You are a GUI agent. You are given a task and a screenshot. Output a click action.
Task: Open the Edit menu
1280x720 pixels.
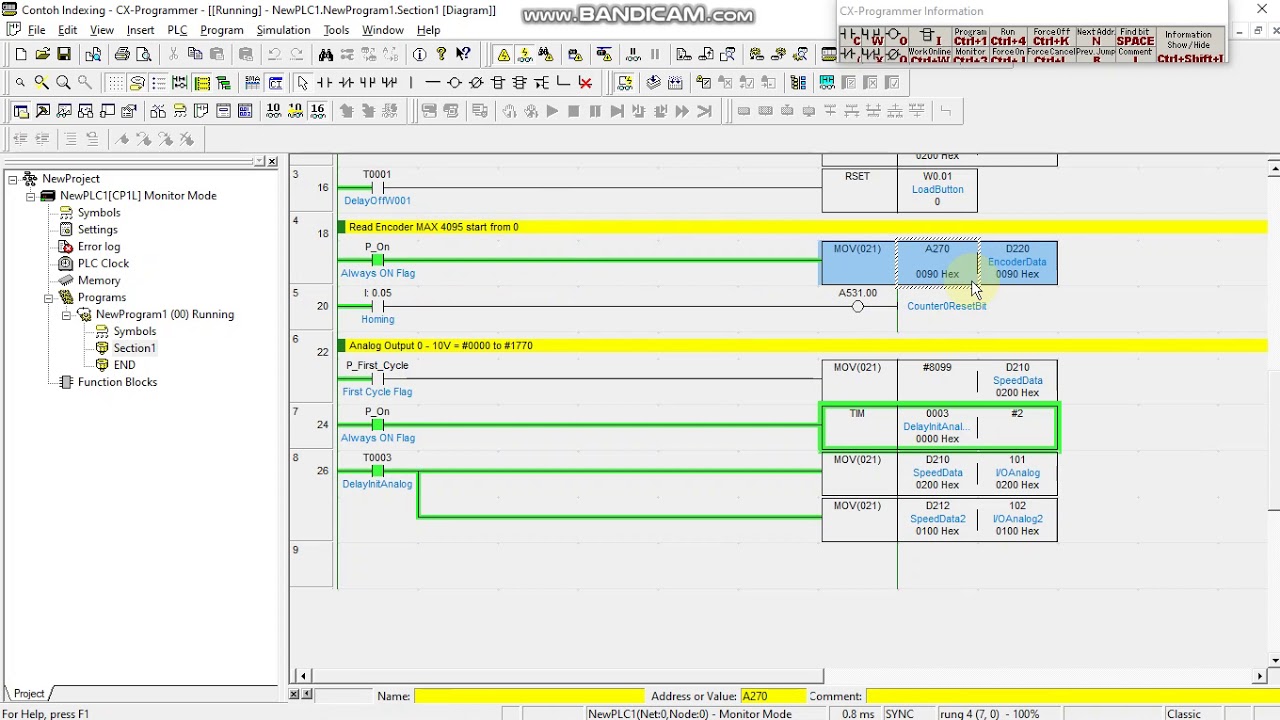(68, 30)
